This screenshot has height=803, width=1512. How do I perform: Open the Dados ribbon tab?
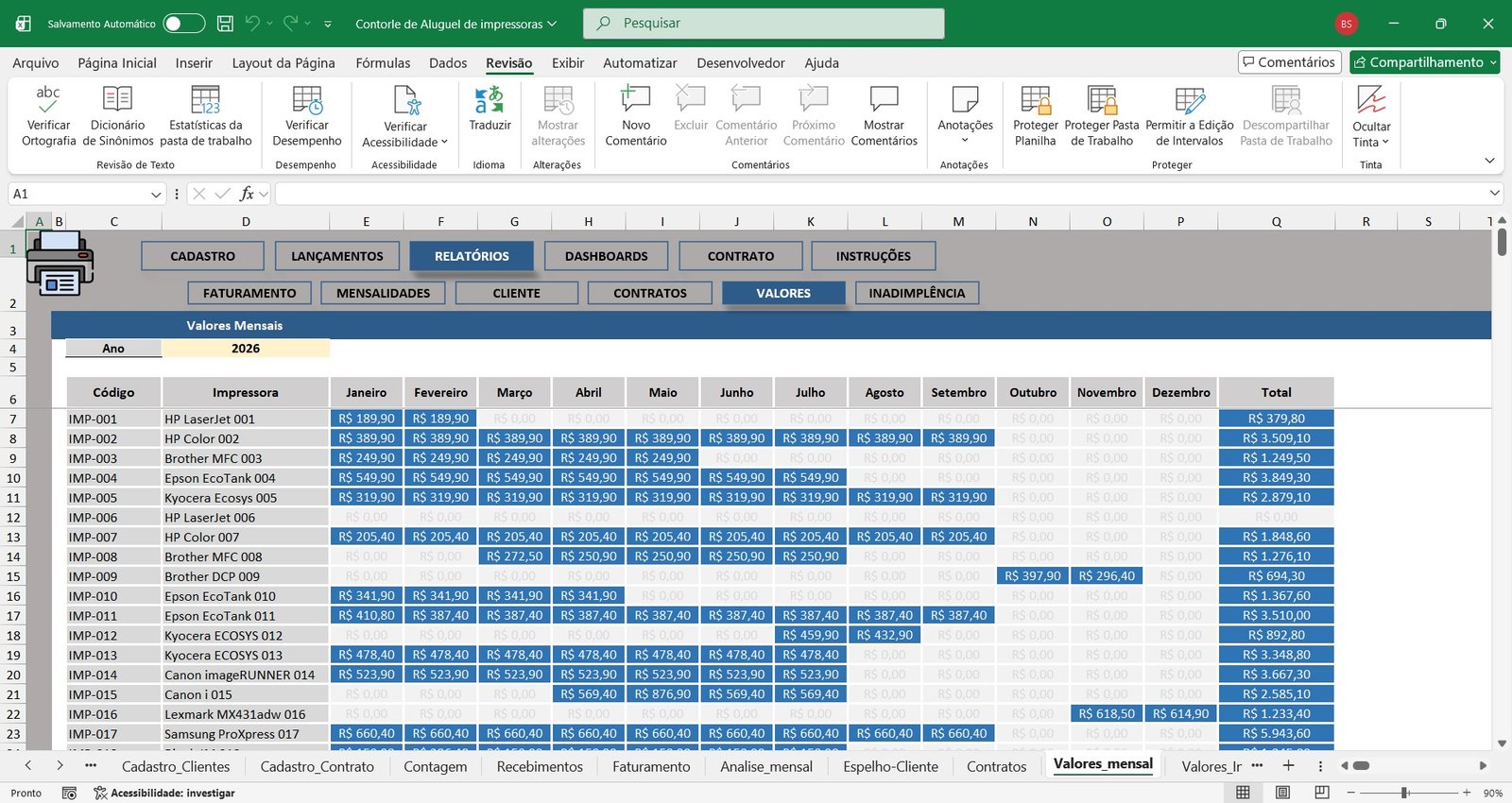point(448,63)
